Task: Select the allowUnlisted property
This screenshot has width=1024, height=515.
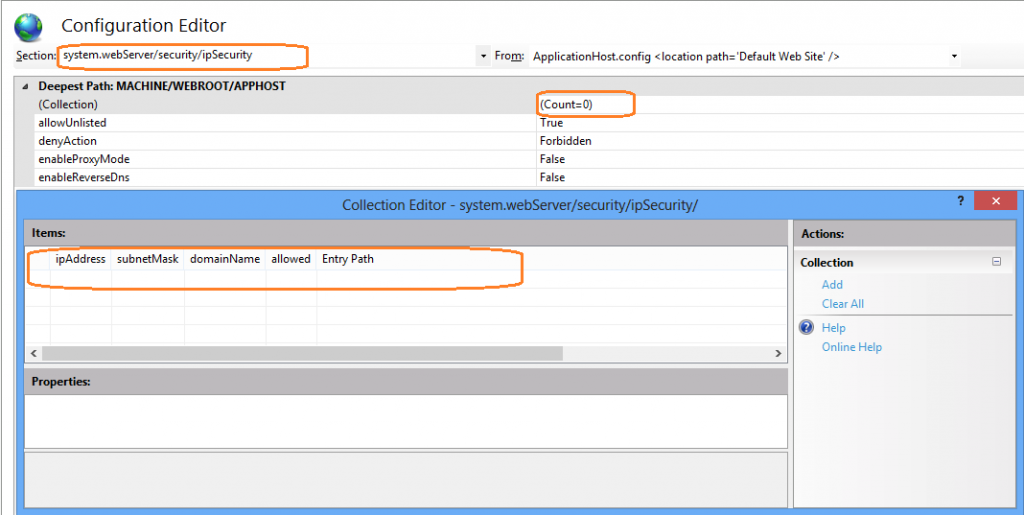Action: point(72,123)
